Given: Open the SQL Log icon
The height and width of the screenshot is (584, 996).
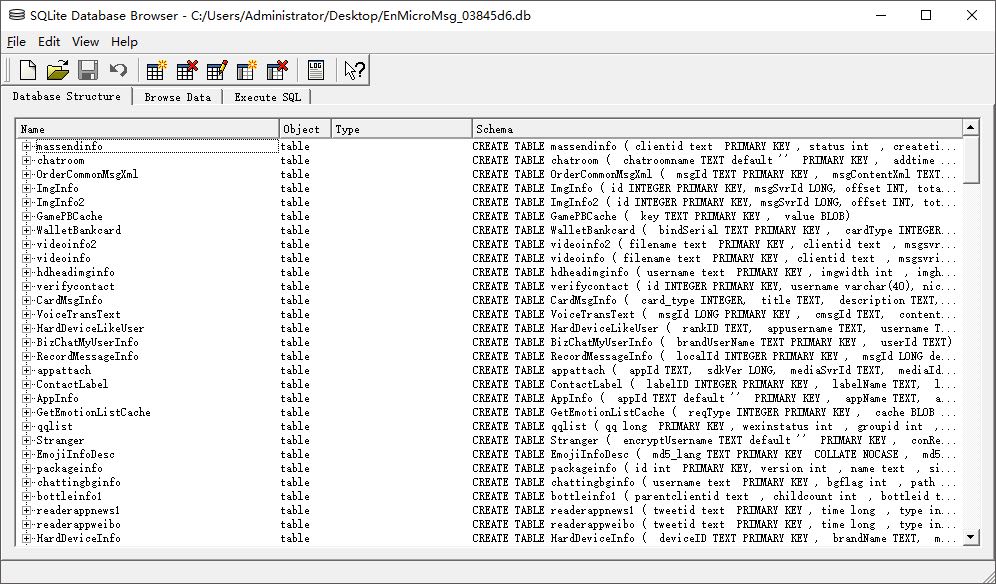Looking at the screenshot, I should [316, 70].
